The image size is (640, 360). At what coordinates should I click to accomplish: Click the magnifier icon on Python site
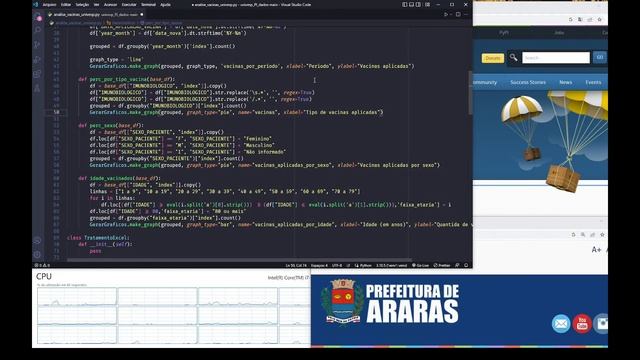click(513, 58)
